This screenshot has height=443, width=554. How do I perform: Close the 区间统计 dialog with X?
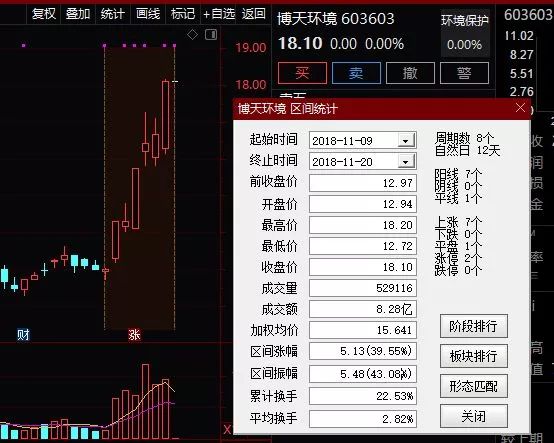pos(520,108)
